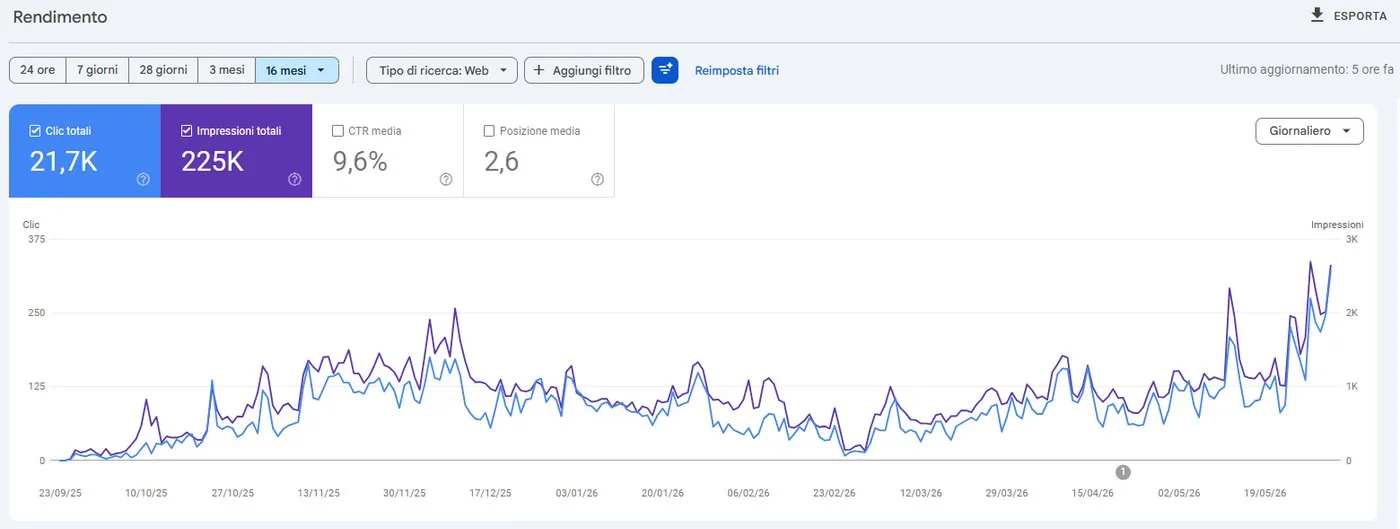Open the Giornaliero granularity dropdown
This screenshot has height=529, width=1400.
[1309, 131]
